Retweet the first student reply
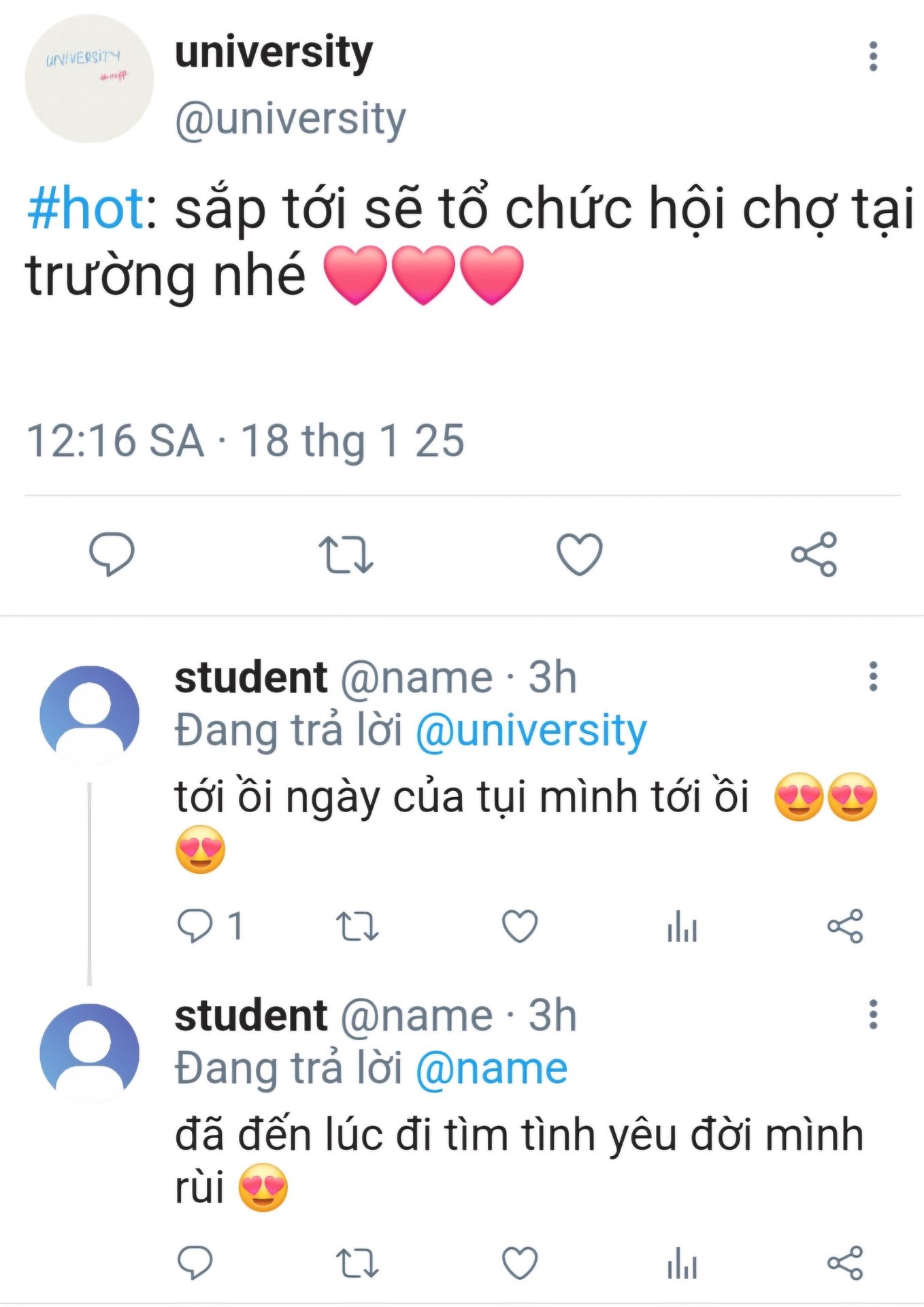The width and height of the screenshot is (924, 1307). pyautogui.click(x=358, y=926)
